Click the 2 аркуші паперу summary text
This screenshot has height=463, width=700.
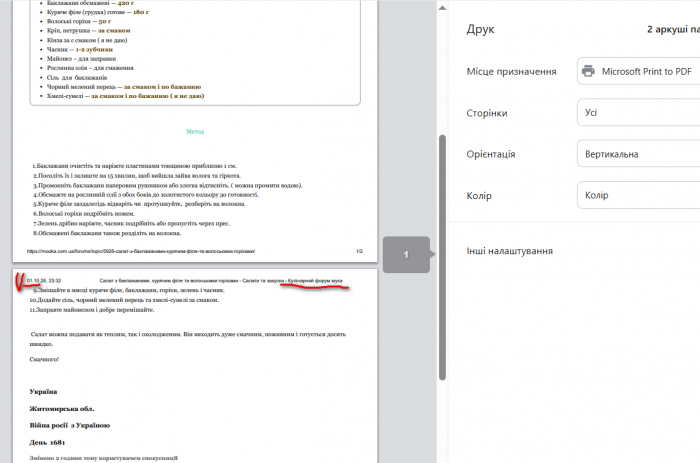tap(673, 29)
